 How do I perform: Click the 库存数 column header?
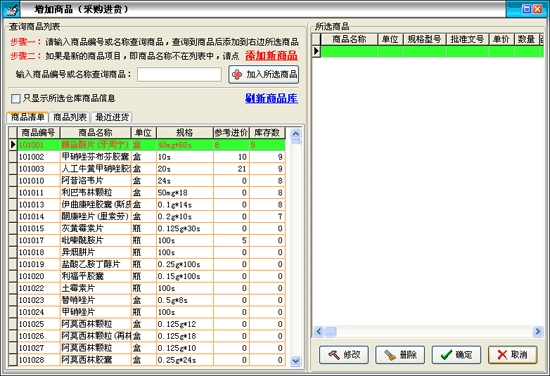tap(267, 133)
